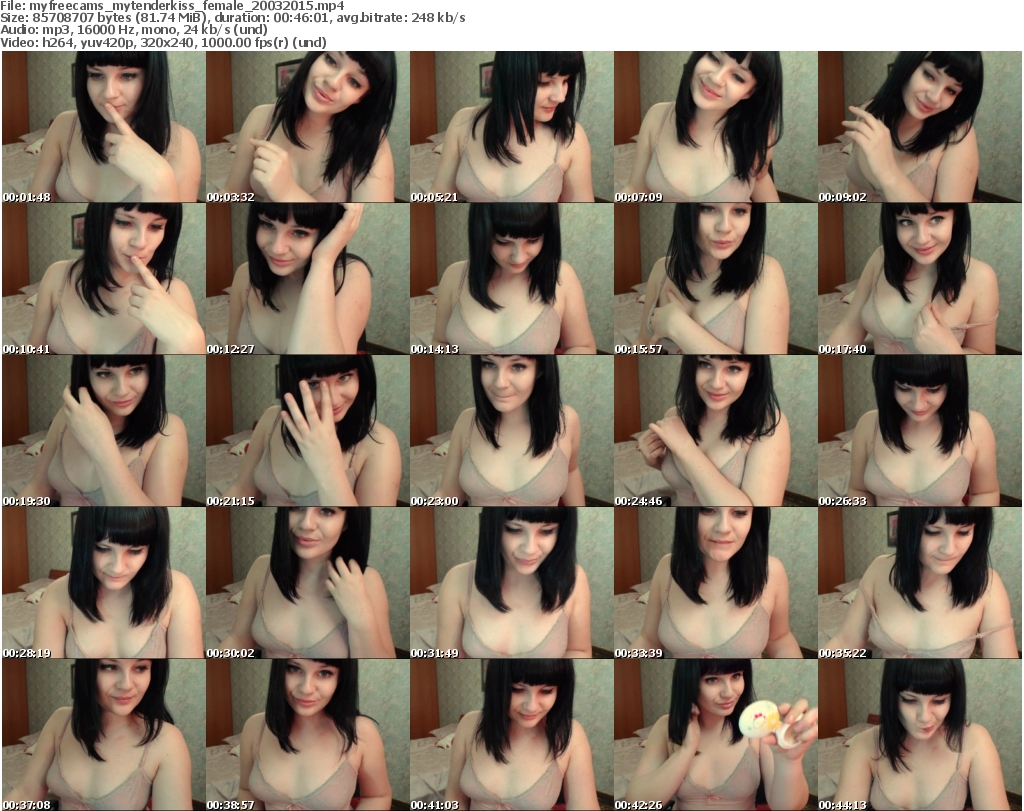Viewport: 1024px width, 811px height.
Task: Click the 00:14:13 thumbnail
Action: click(512, 279)
